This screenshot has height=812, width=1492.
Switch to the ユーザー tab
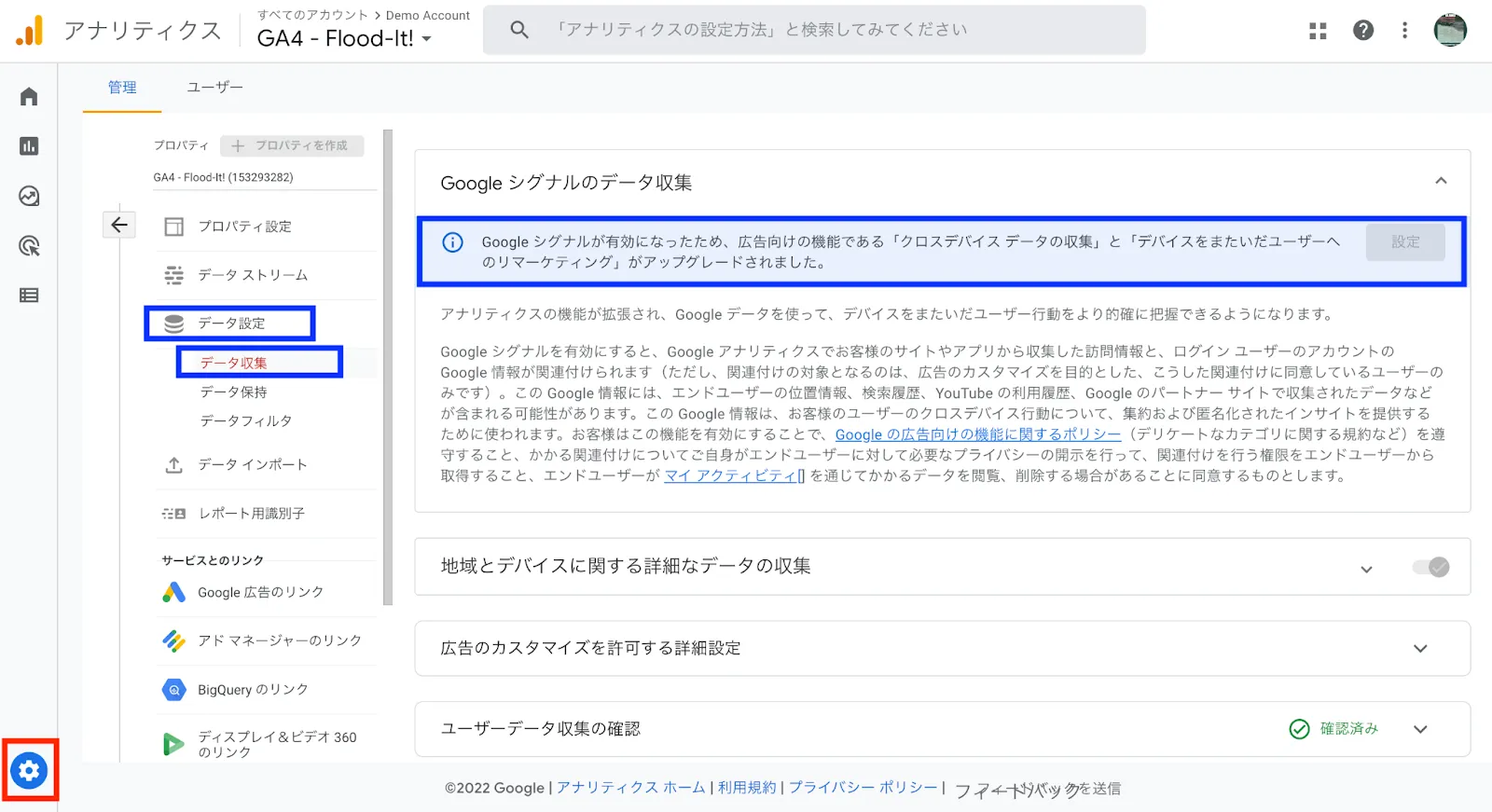tap(214, 87)
